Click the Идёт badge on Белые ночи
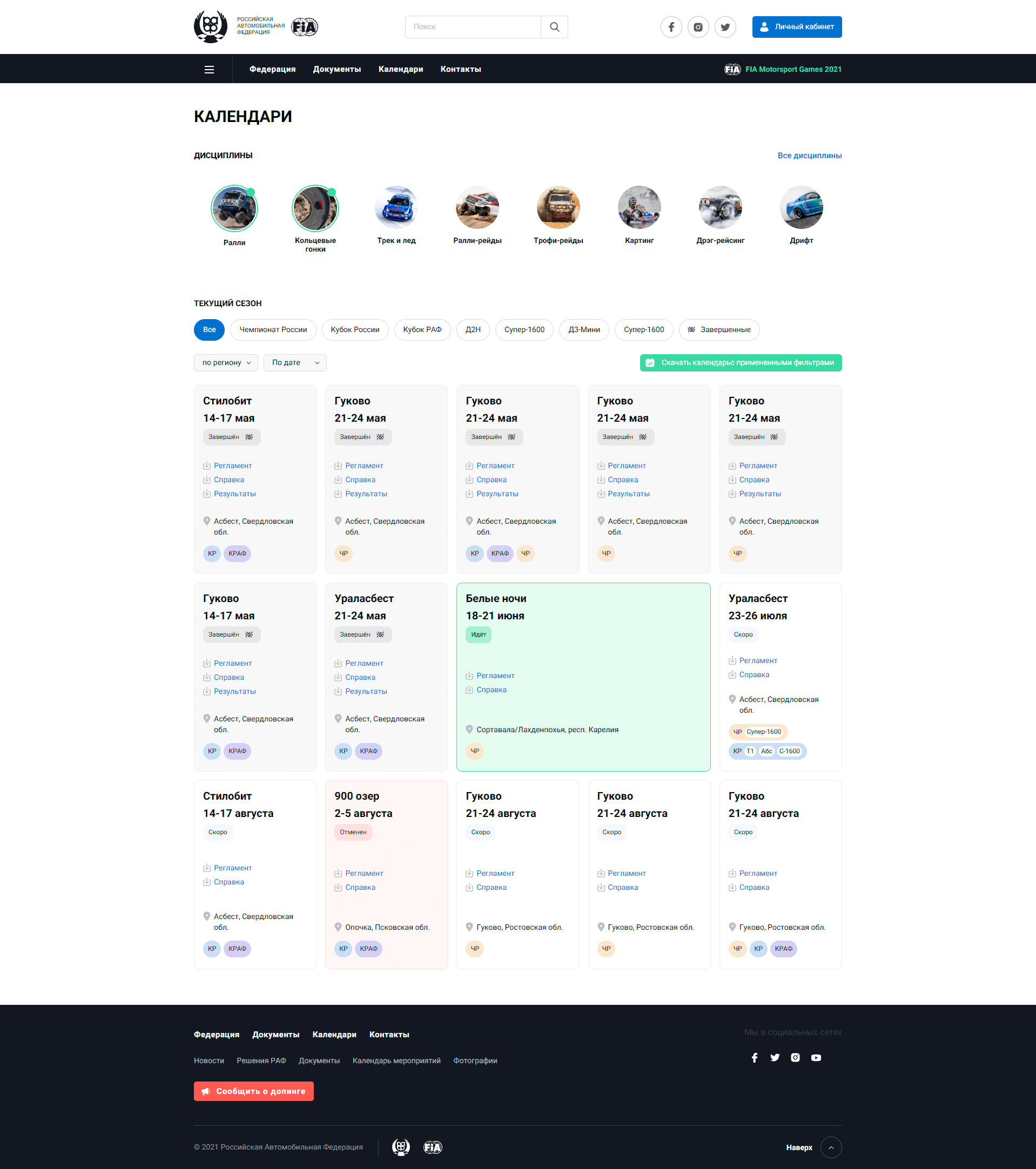The height and width of the screenshot is (1169, 1036). (478, 634)
